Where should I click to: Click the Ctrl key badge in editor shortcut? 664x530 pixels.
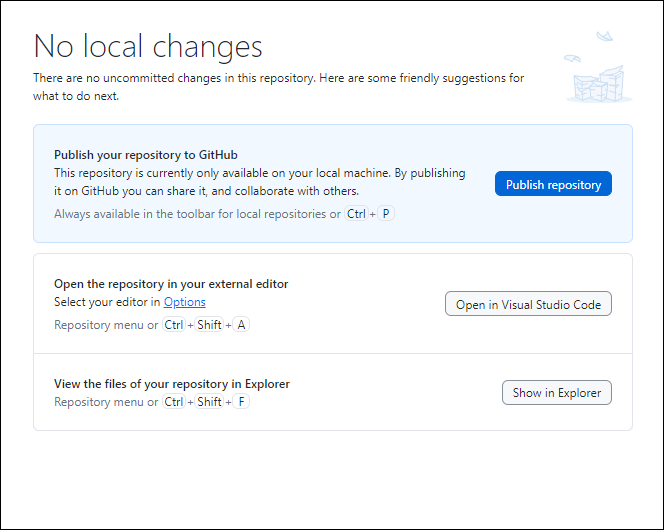[x=174, y=325]
